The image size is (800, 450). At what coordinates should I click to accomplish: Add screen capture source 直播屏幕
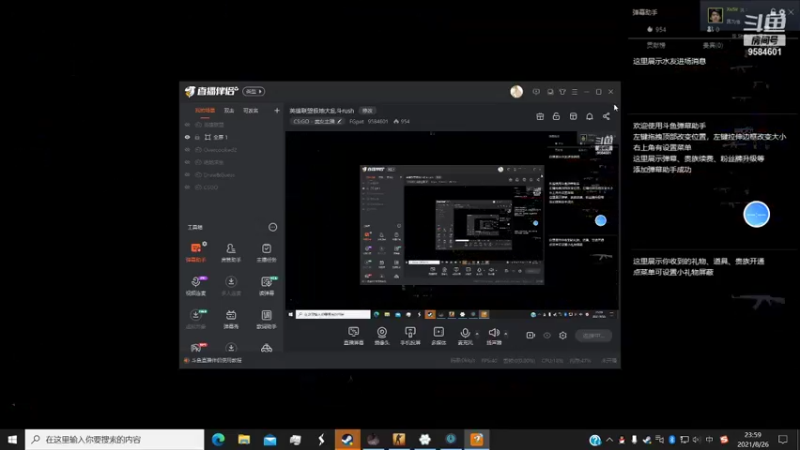coord(354,336)
